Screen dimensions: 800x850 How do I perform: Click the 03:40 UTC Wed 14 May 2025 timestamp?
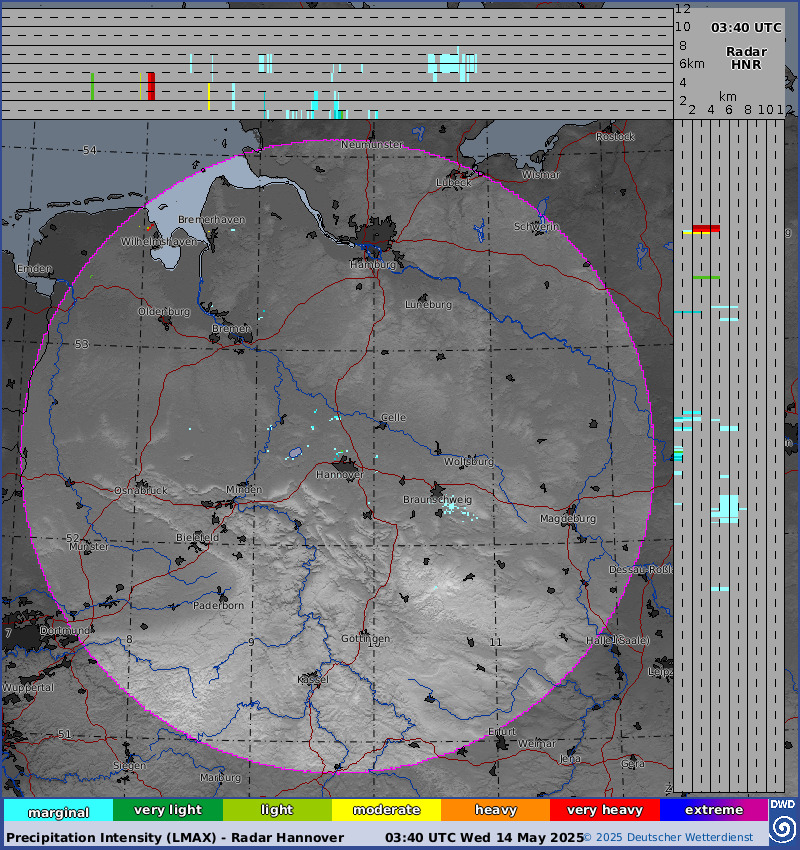coord(484,838)
